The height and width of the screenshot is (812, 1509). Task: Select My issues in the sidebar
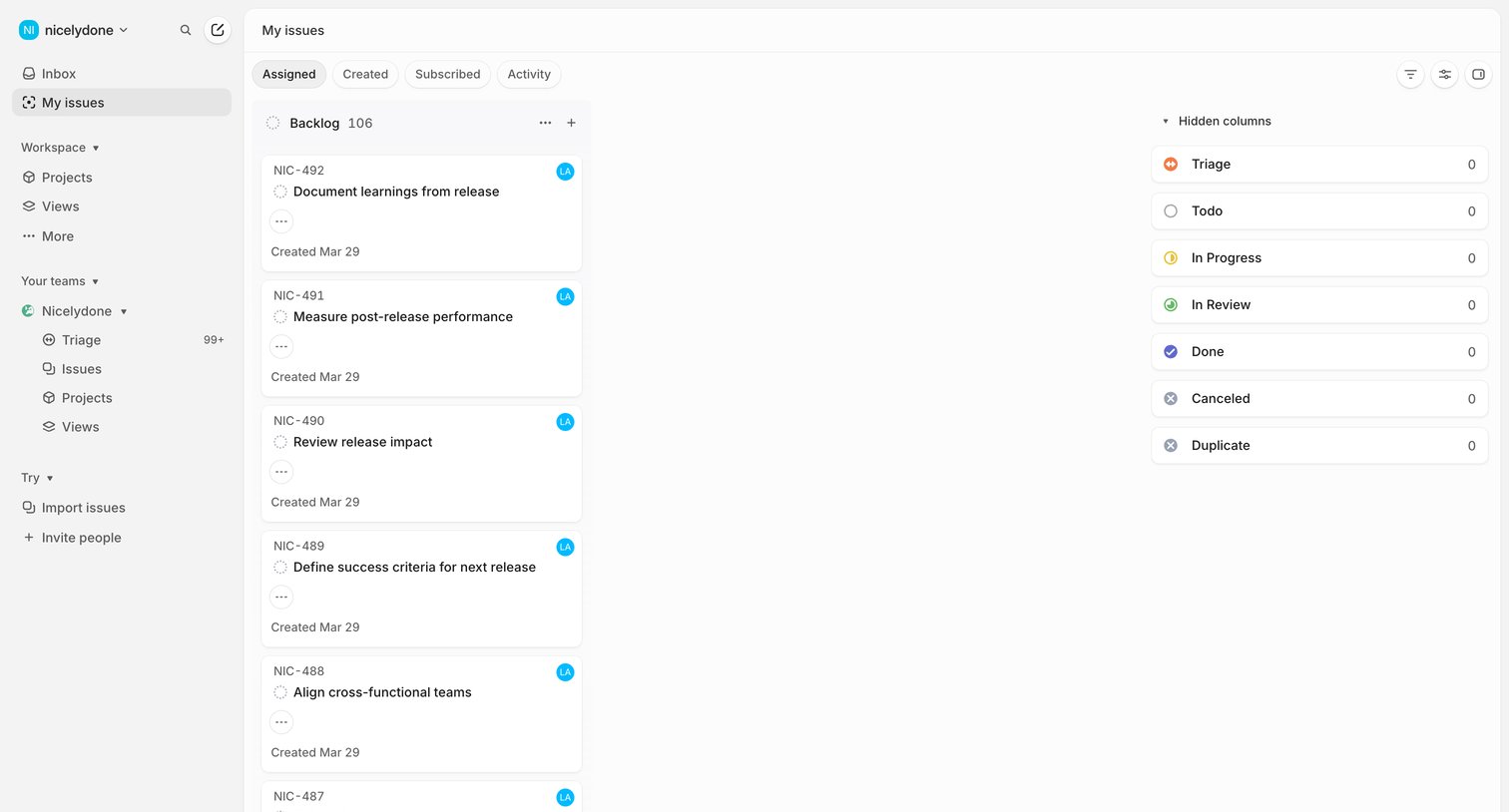[122, 103]
